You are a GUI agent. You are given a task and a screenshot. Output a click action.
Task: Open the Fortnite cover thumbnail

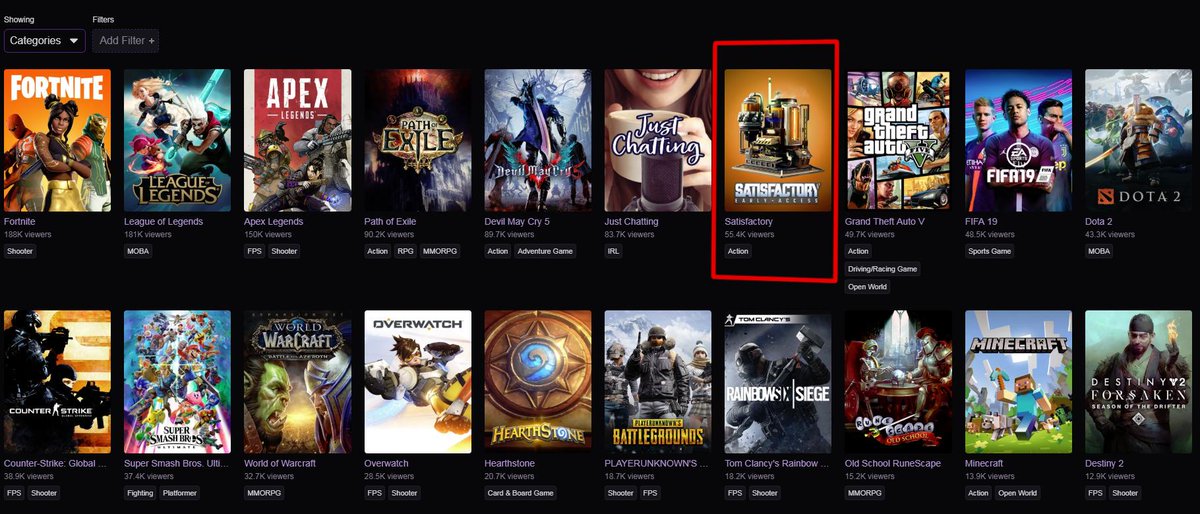(x=57, y=140)
